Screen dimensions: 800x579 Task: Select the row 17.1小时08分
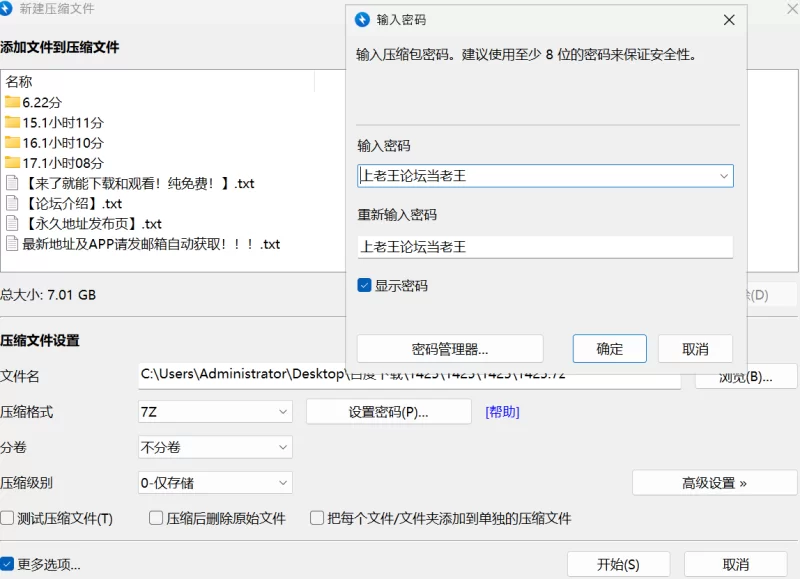coord(63,163)
